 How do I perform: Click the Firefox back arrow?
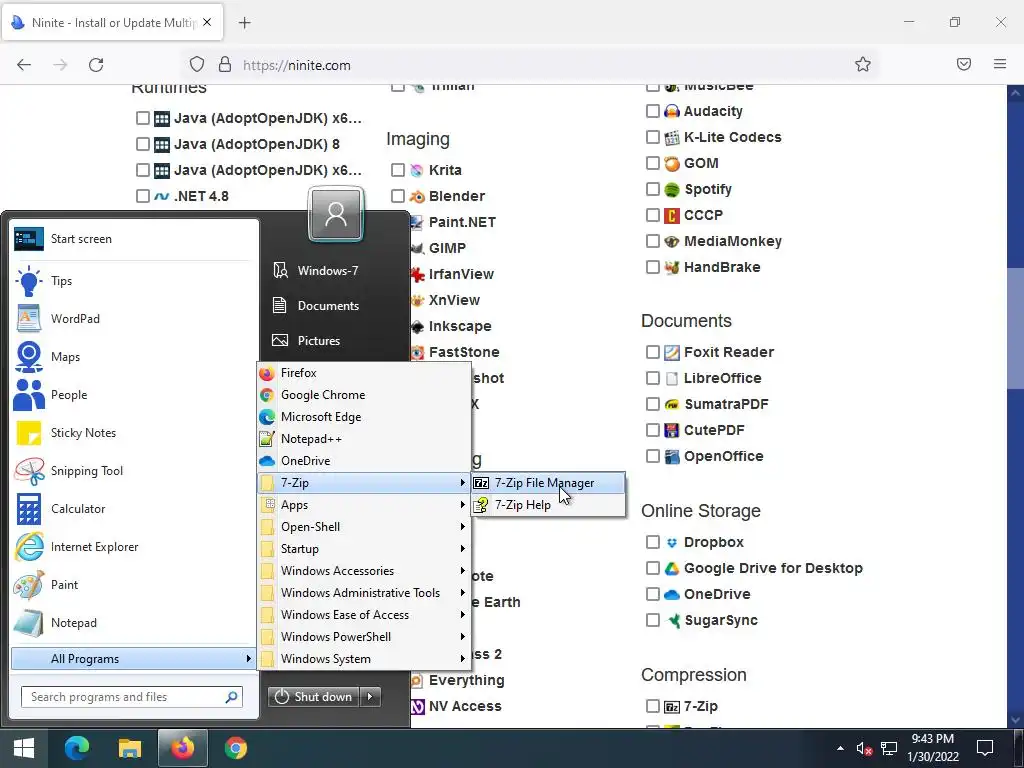coord(24,65)
